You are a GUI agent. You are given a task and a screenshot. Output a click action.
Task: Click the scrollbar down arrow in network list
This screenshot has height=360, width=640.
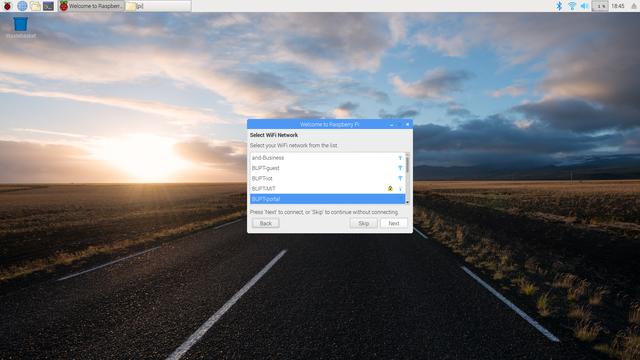point(407,202)
